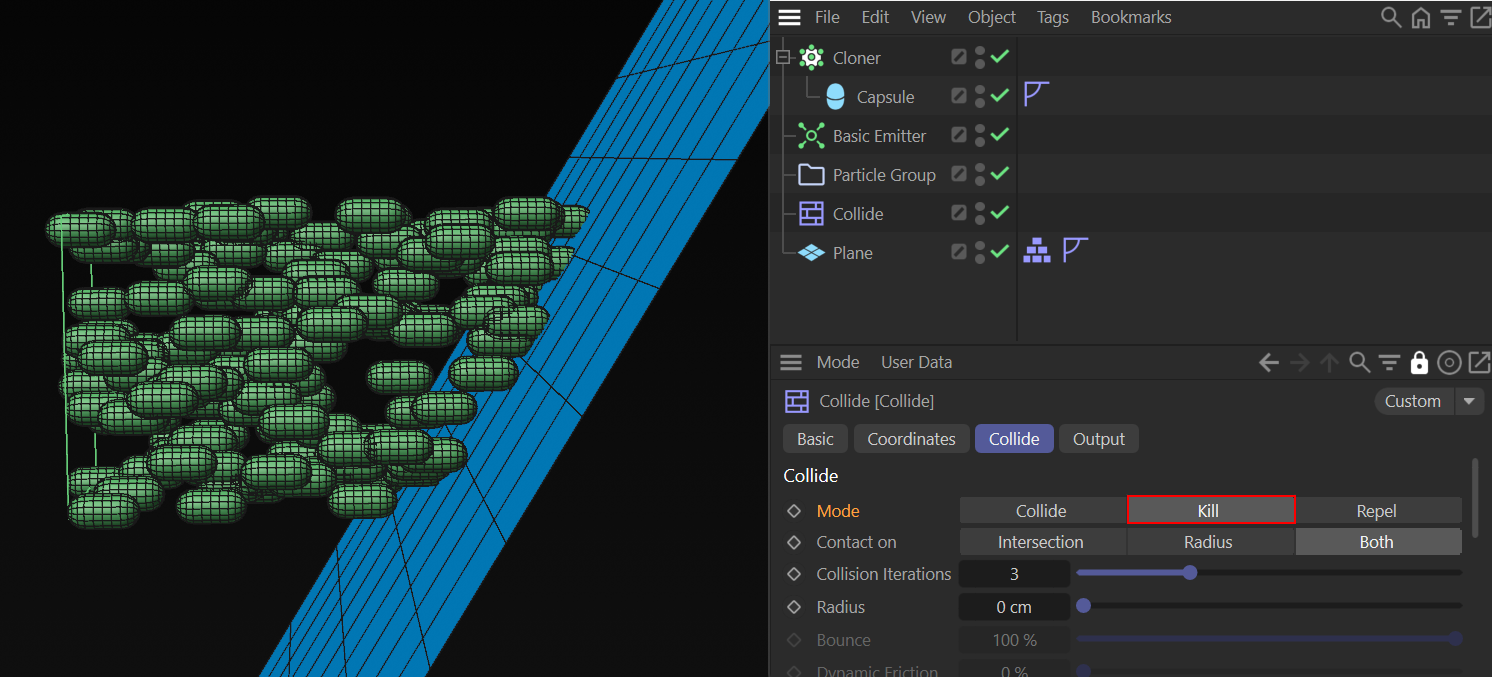The width and height of the screenshot is (1492, 677).
Task: Click the Collision Iterations slider handle
Action: click(x=1190, y=573)
